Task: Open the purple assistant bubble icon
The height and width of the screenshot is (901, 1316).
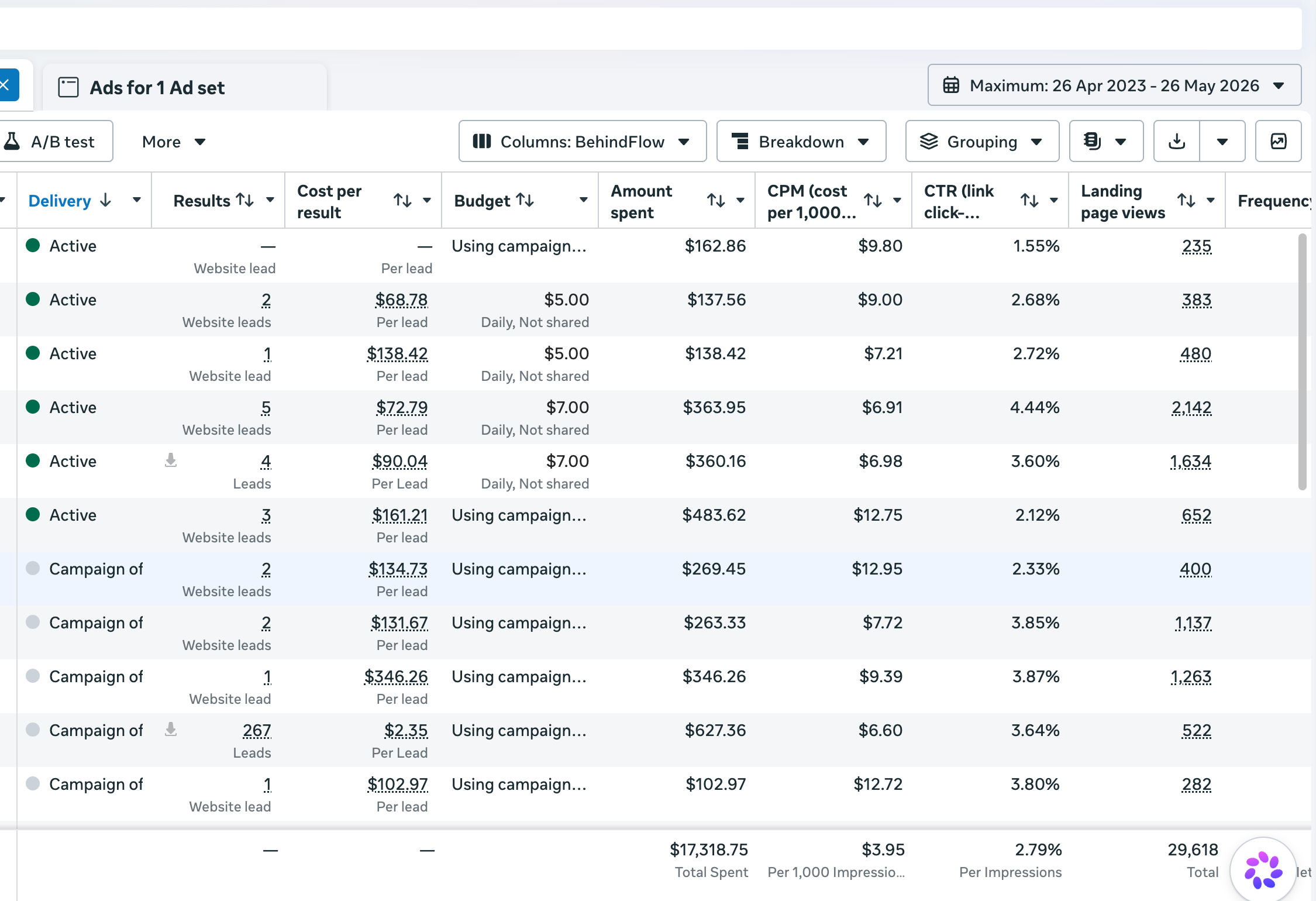Action: pos(1263,871)
